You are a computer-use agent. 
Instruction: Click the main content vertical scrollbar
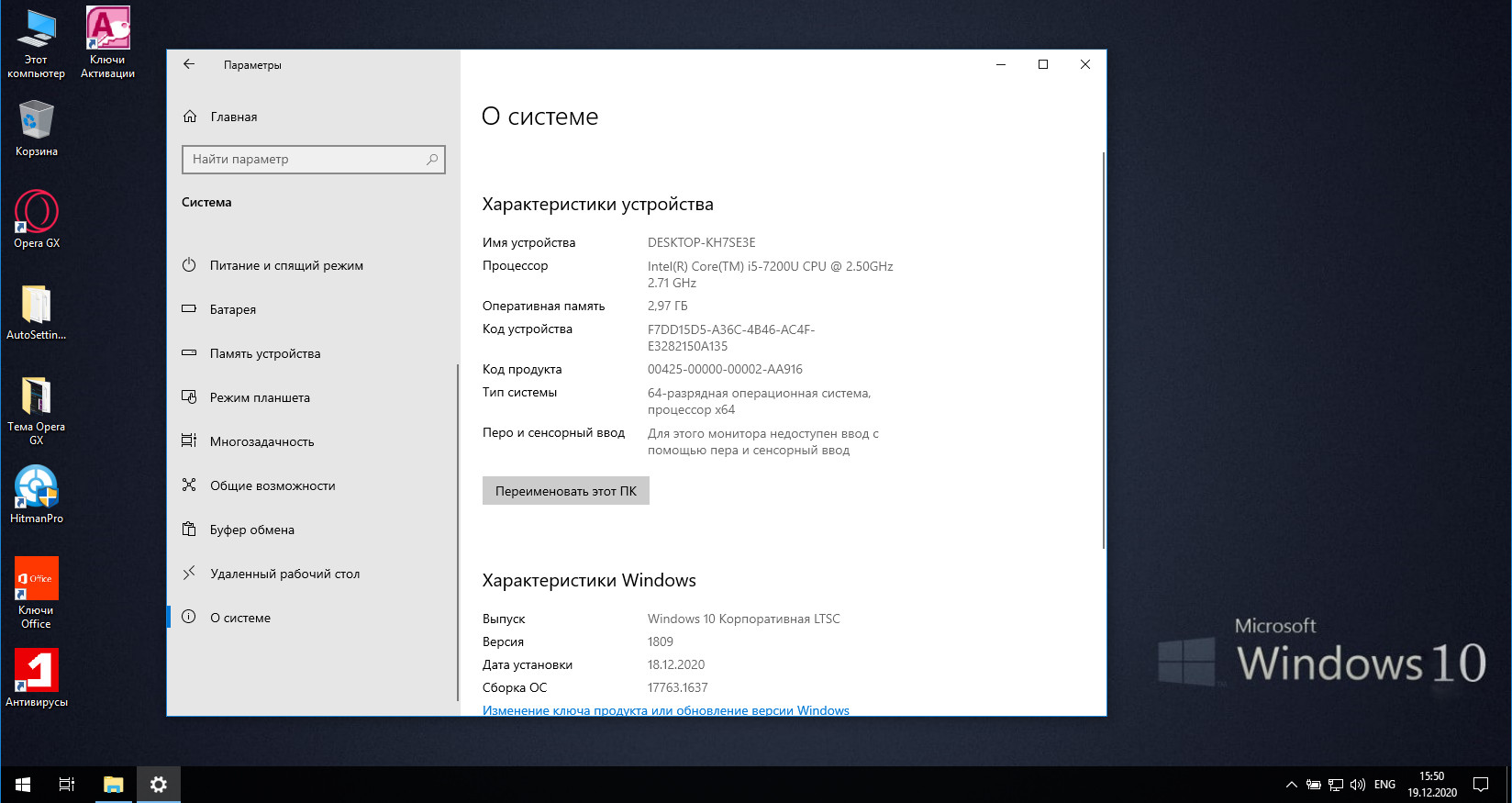(x=1103, y=351)
